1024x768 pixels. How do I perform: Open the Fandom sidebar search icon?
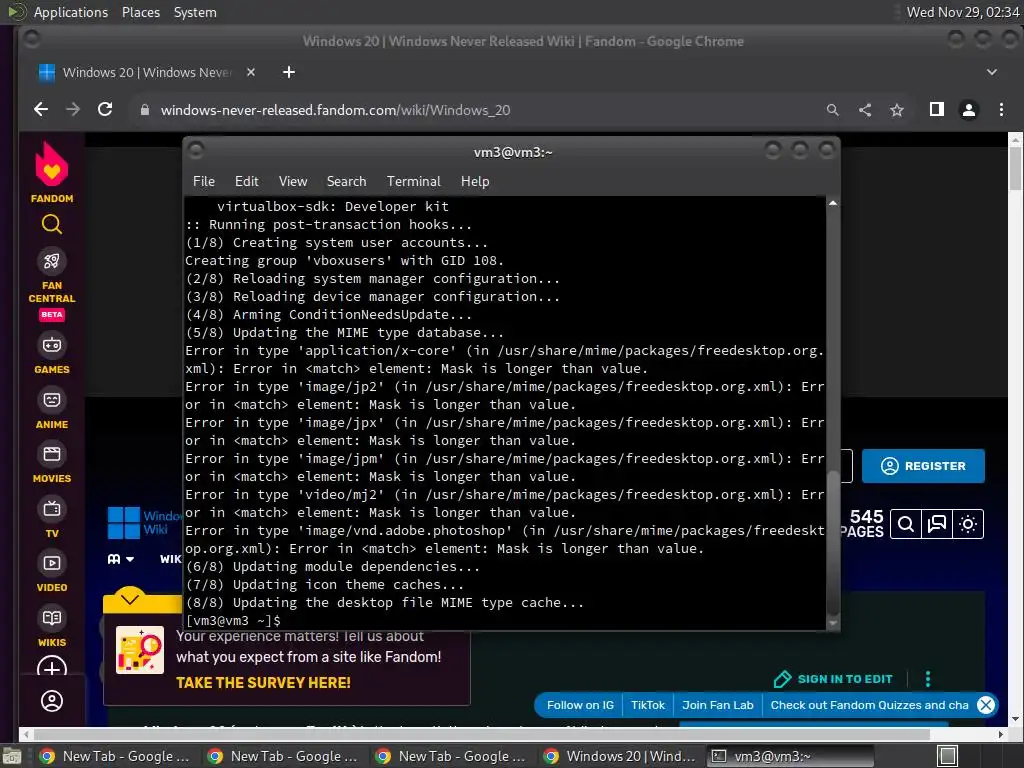(x=52, y=225)
